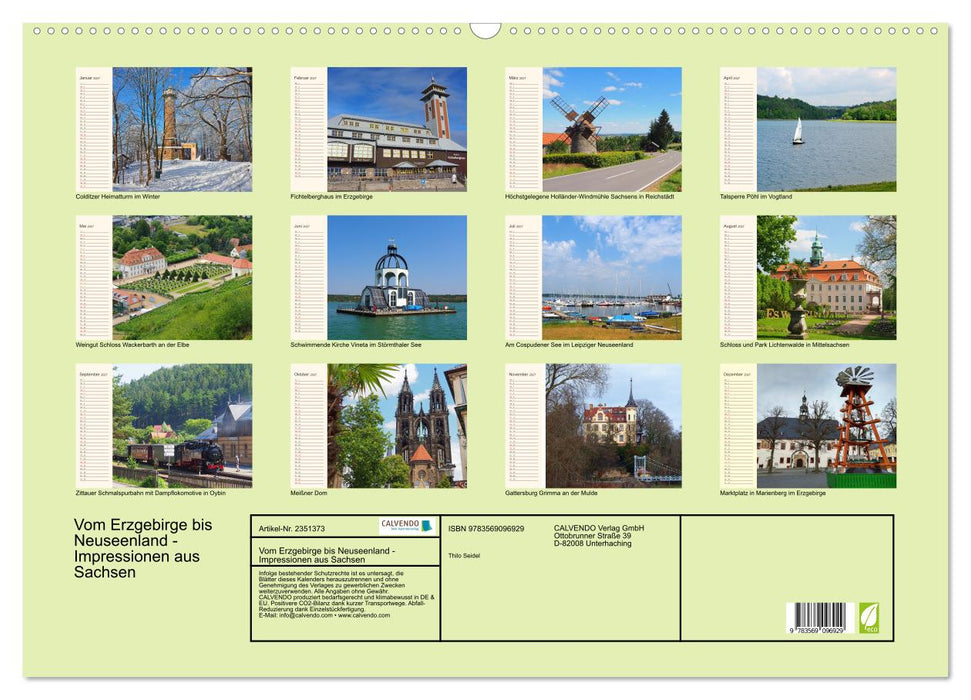Click the Meißner Dom photo
This screenshot has width=971, height=700.
click(397, 426)
